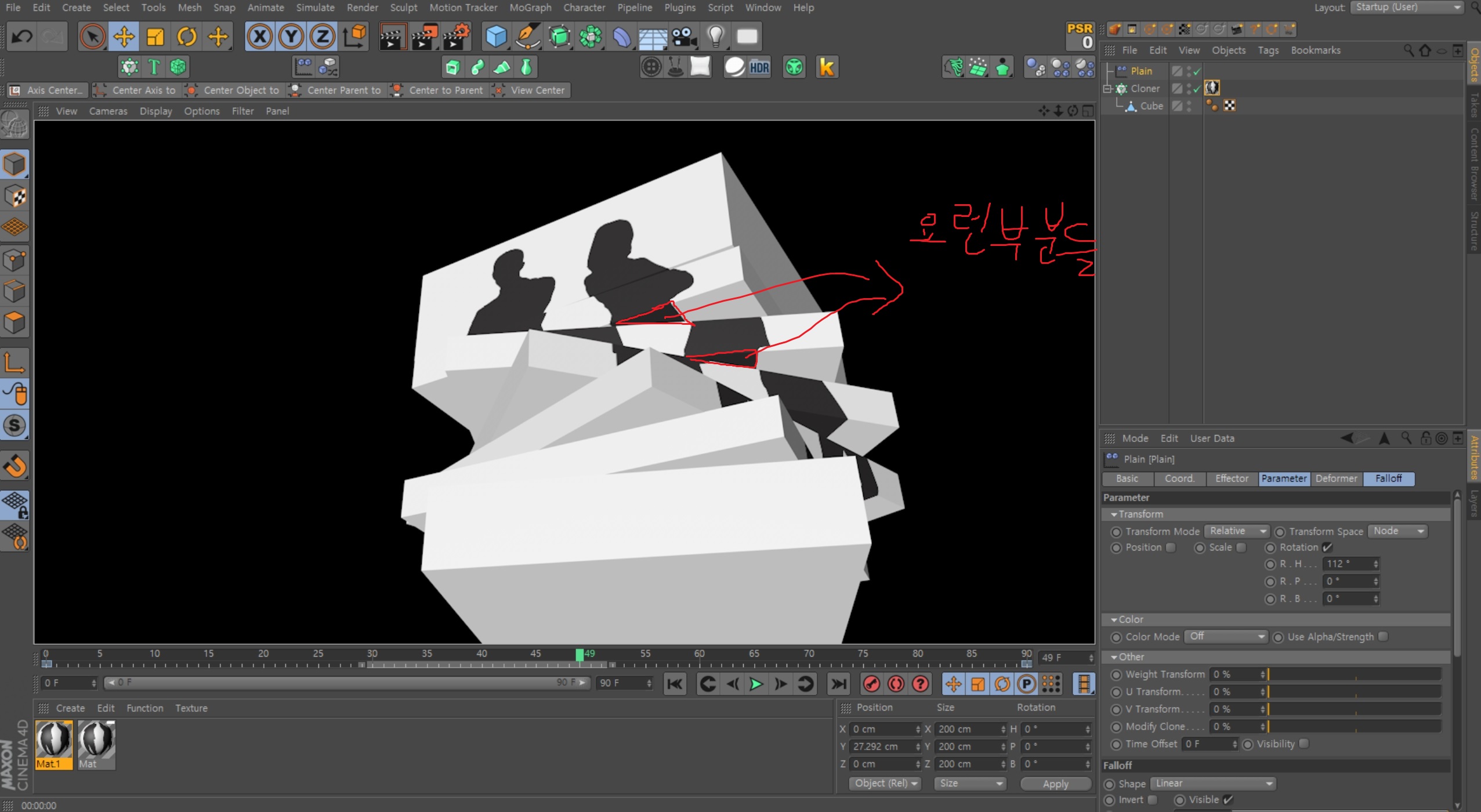Open the Layout Startup dropdown
Image resolution: width=1481 pixels, height=812 pixels.
click(1406, 8)
